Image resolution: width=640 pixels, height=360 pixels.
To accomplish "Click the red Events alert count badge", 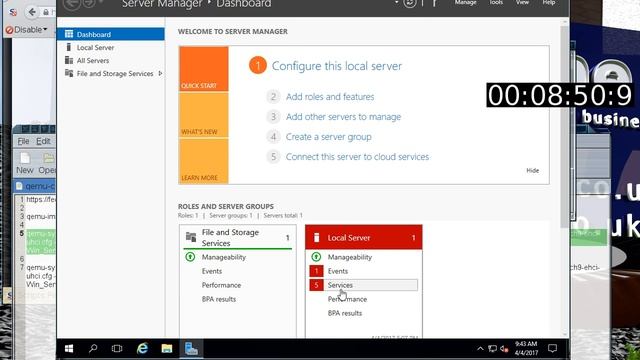I will point(316,271).
